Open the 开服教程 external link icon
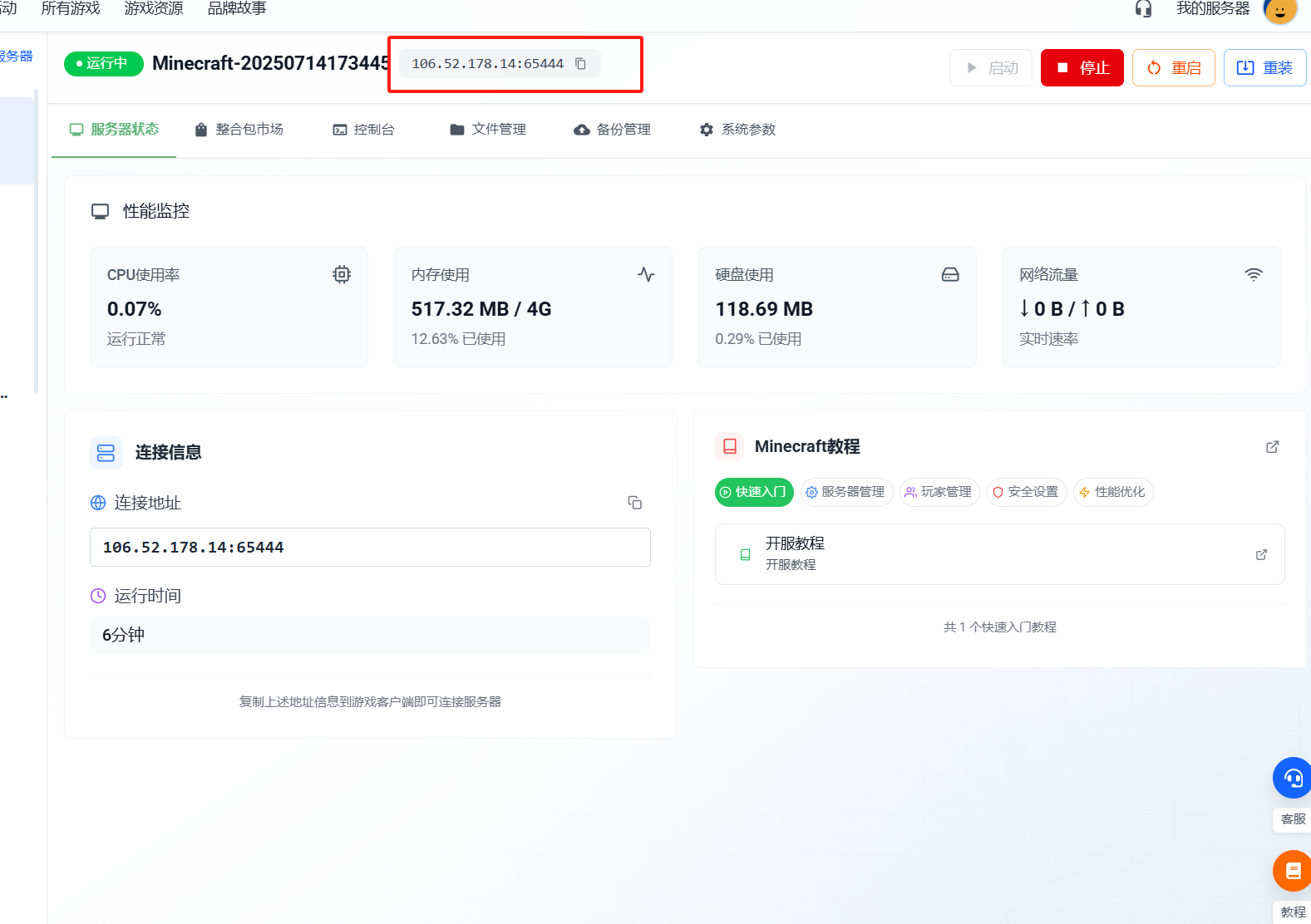 1261,554
